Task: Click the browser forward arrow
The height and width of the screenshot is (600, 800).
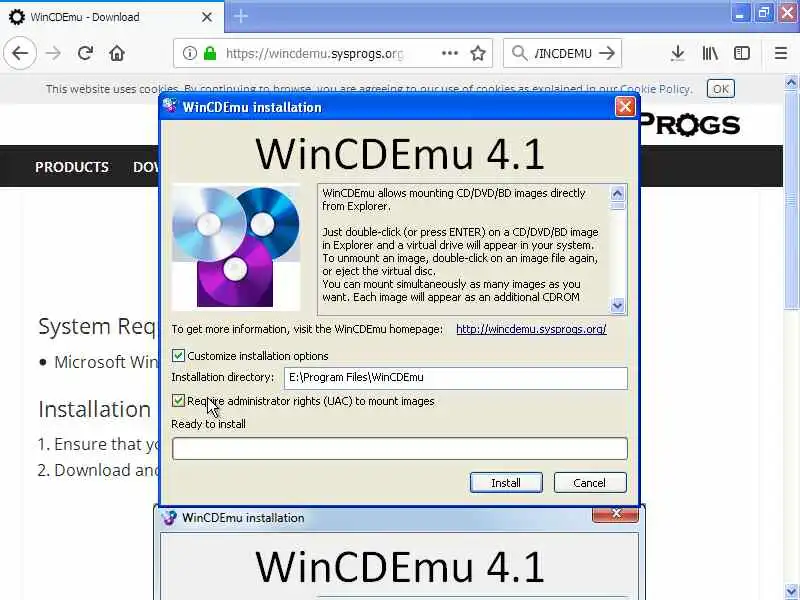Action: [53, 53]
